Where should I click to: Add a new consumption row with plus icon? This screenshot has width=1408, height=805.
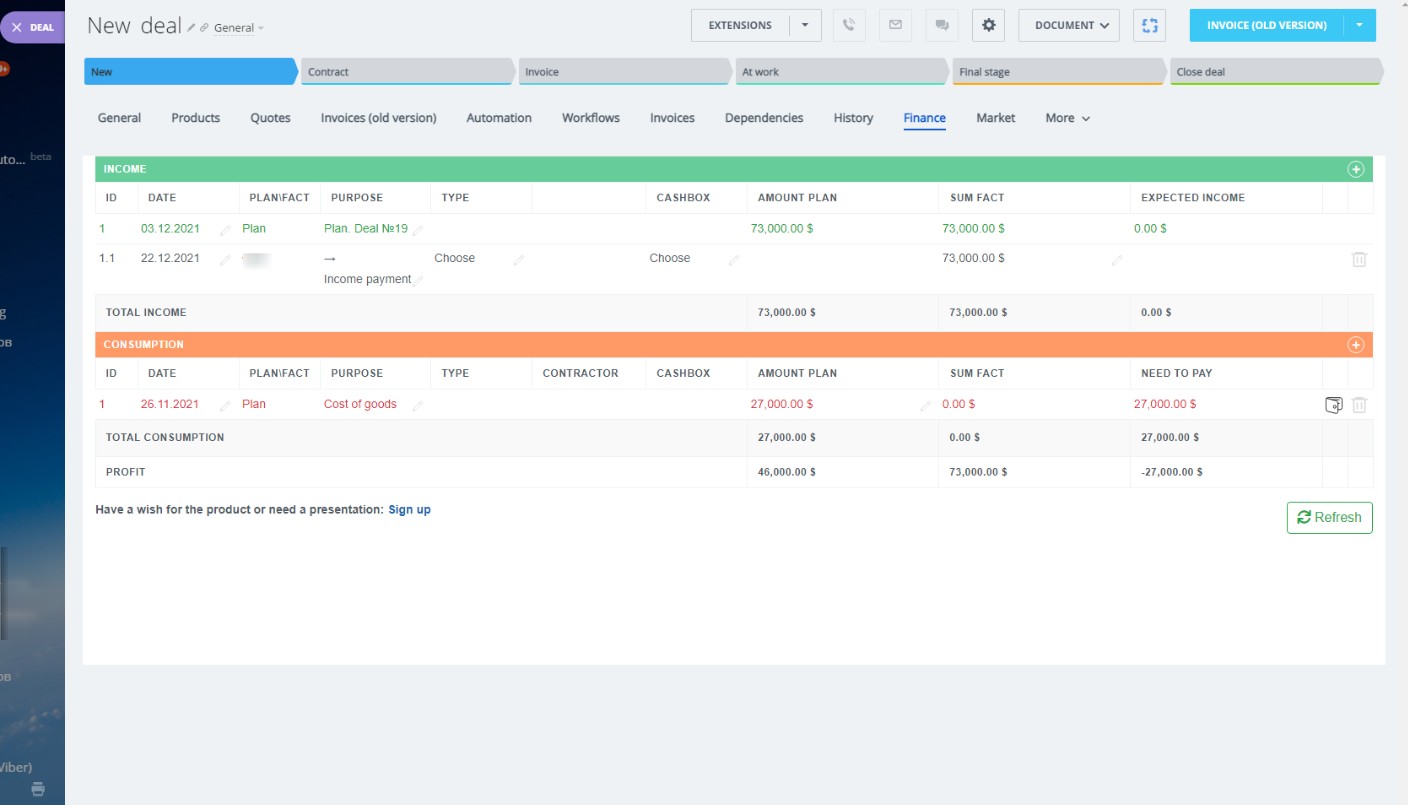pyautogui.click(x=1356, y=345)
